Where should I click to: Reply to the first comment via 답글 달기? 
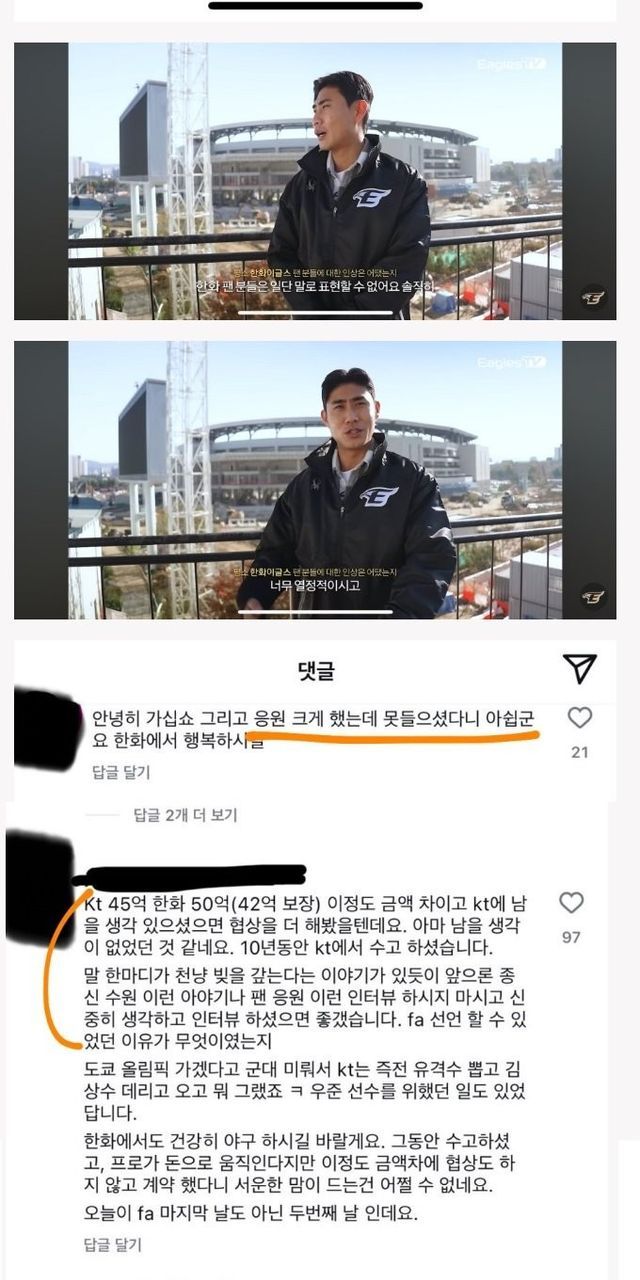(x=120, y=771)
